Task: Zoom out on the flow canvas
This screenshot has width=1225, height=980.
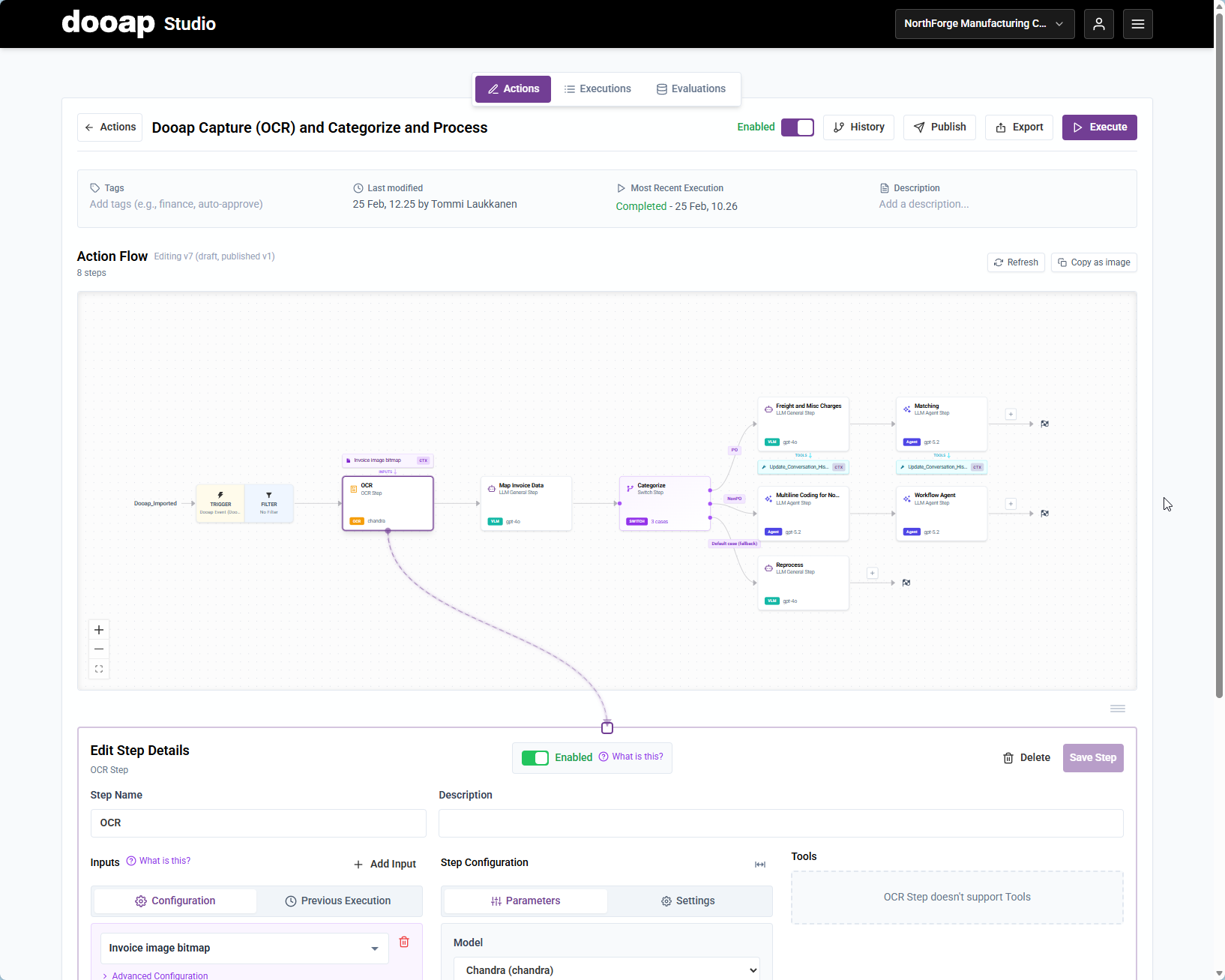Action: [99, 649]
